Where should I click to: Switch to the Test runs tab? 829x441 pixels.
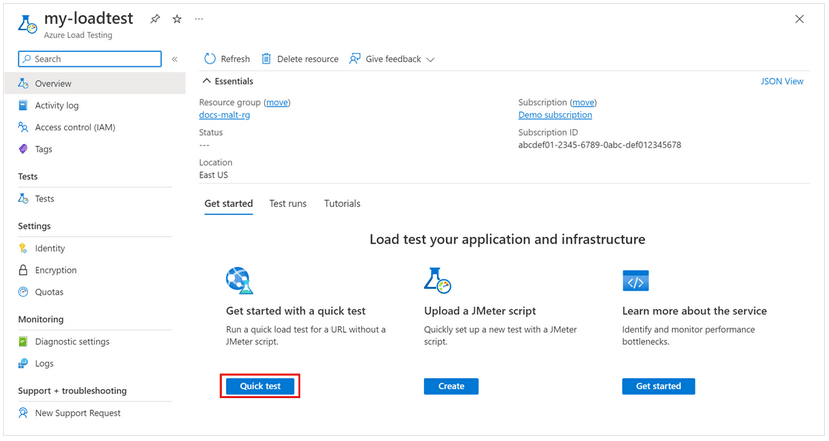[x=288, y=204]
